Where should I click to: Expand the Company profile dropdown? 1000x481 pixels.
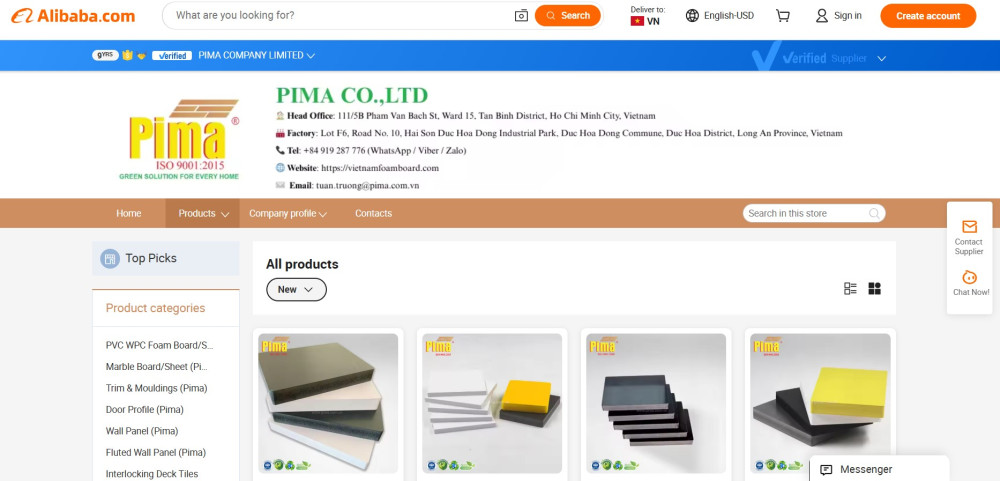click(288, 214)
